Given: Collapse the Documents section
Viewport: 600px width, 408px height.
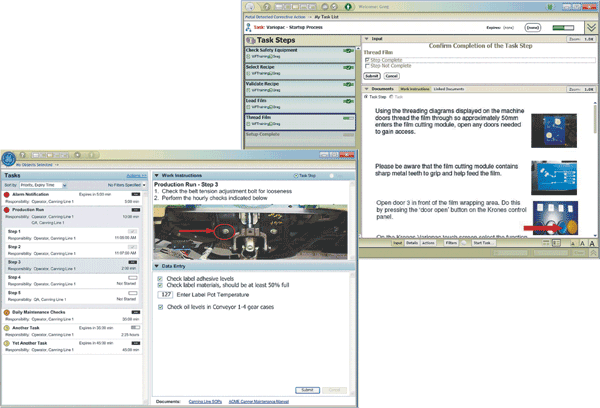Looking at the screenshot, I should coord(366,89).
